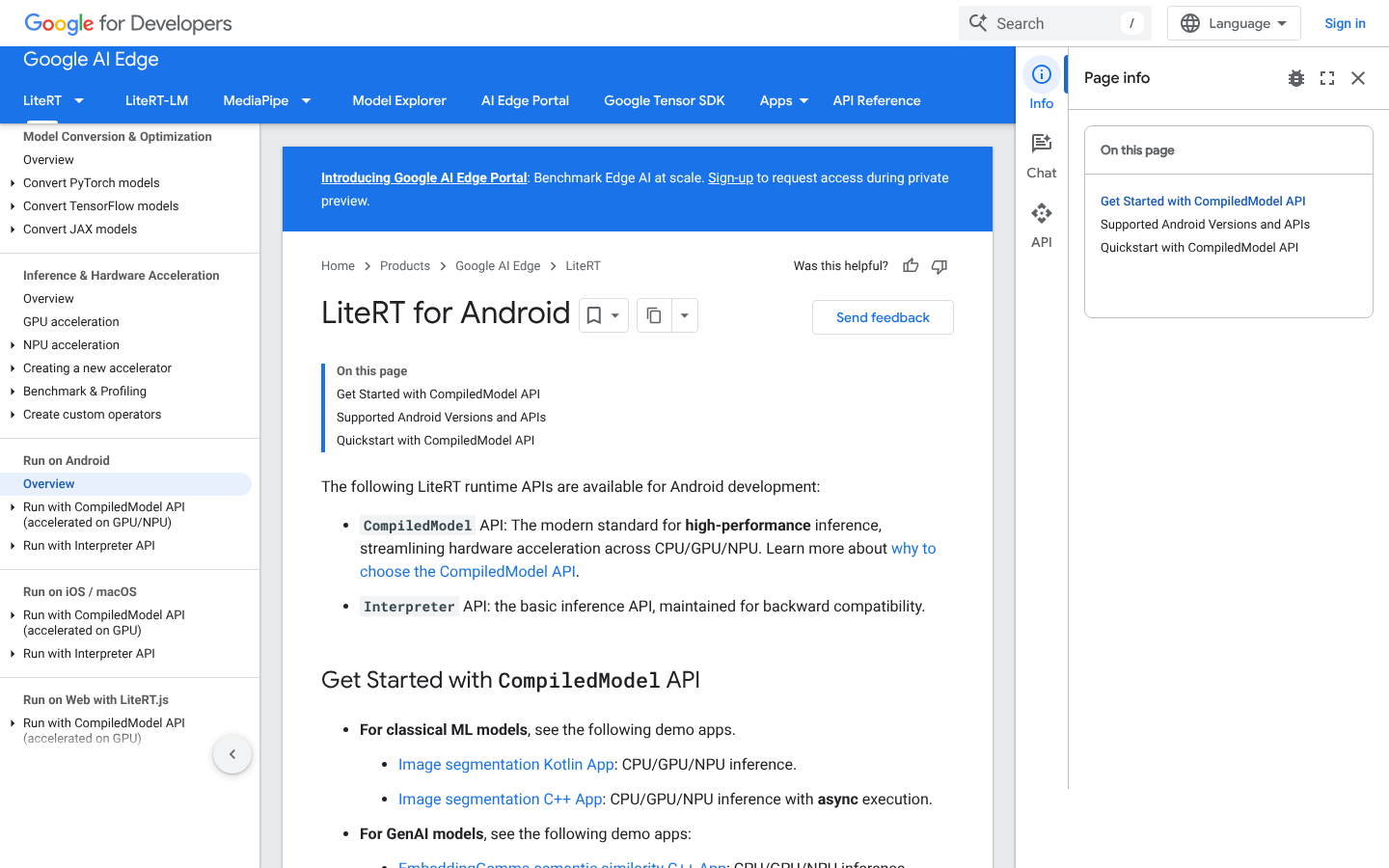Expand Page info panel to fullscreen
The width and height of the screenshot is (1389, 868).
tap(1327, 78)
